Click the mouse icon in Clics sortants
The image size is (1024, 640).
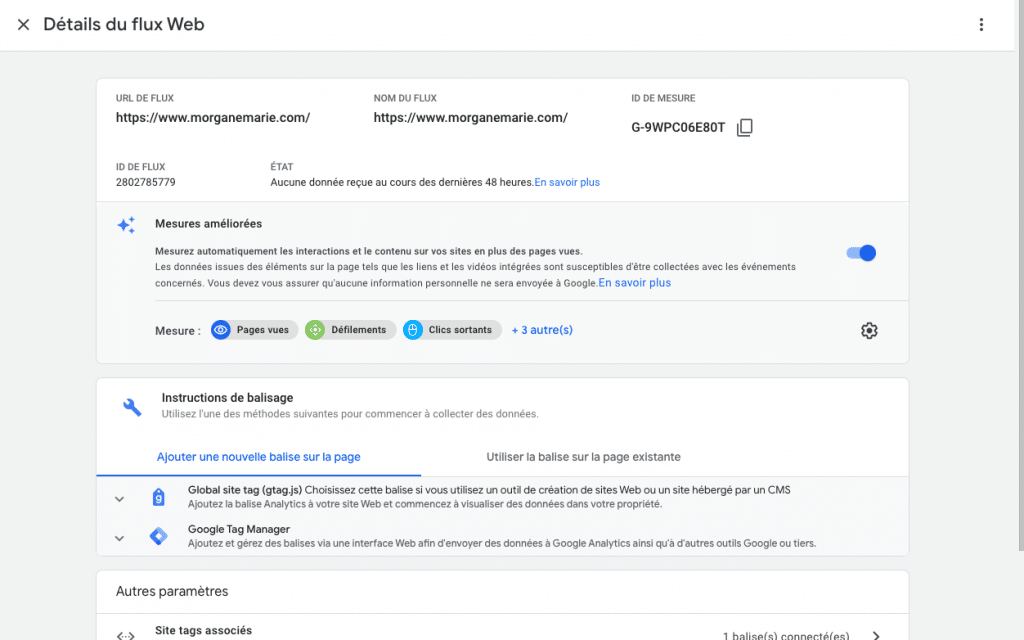(413, 330)
